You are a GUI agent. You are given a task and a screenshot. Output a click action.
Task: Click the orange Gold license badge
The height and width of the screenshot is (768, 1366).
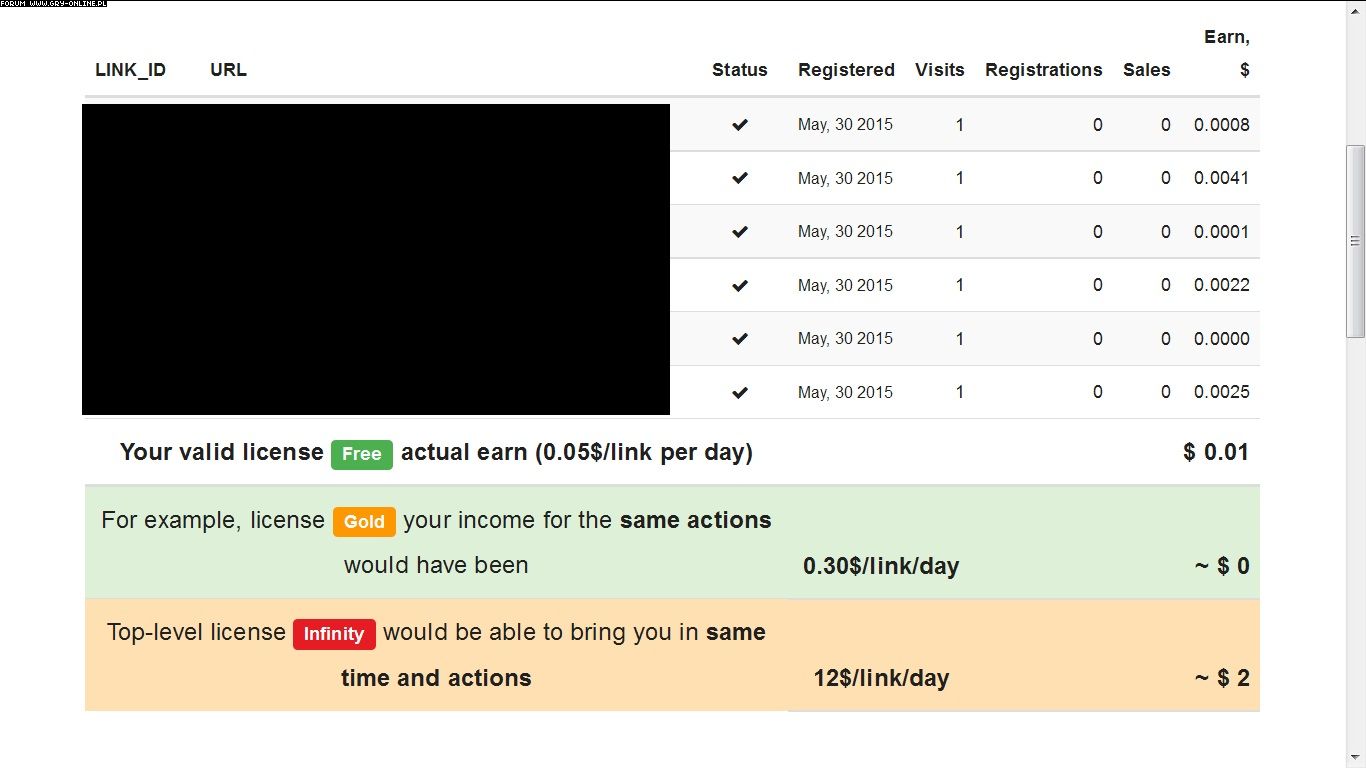364,522
